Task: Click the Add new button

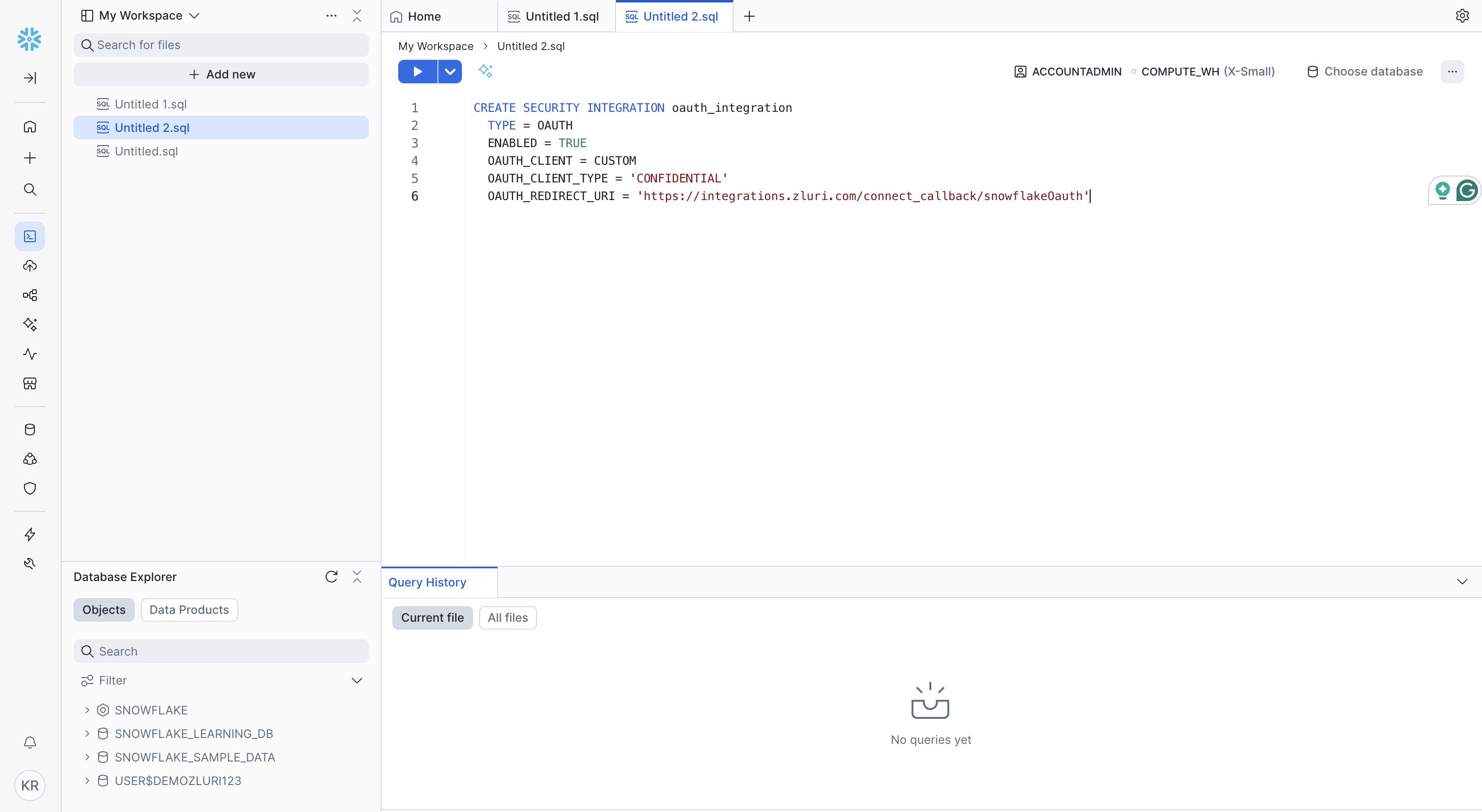Action: coord(221,74)
